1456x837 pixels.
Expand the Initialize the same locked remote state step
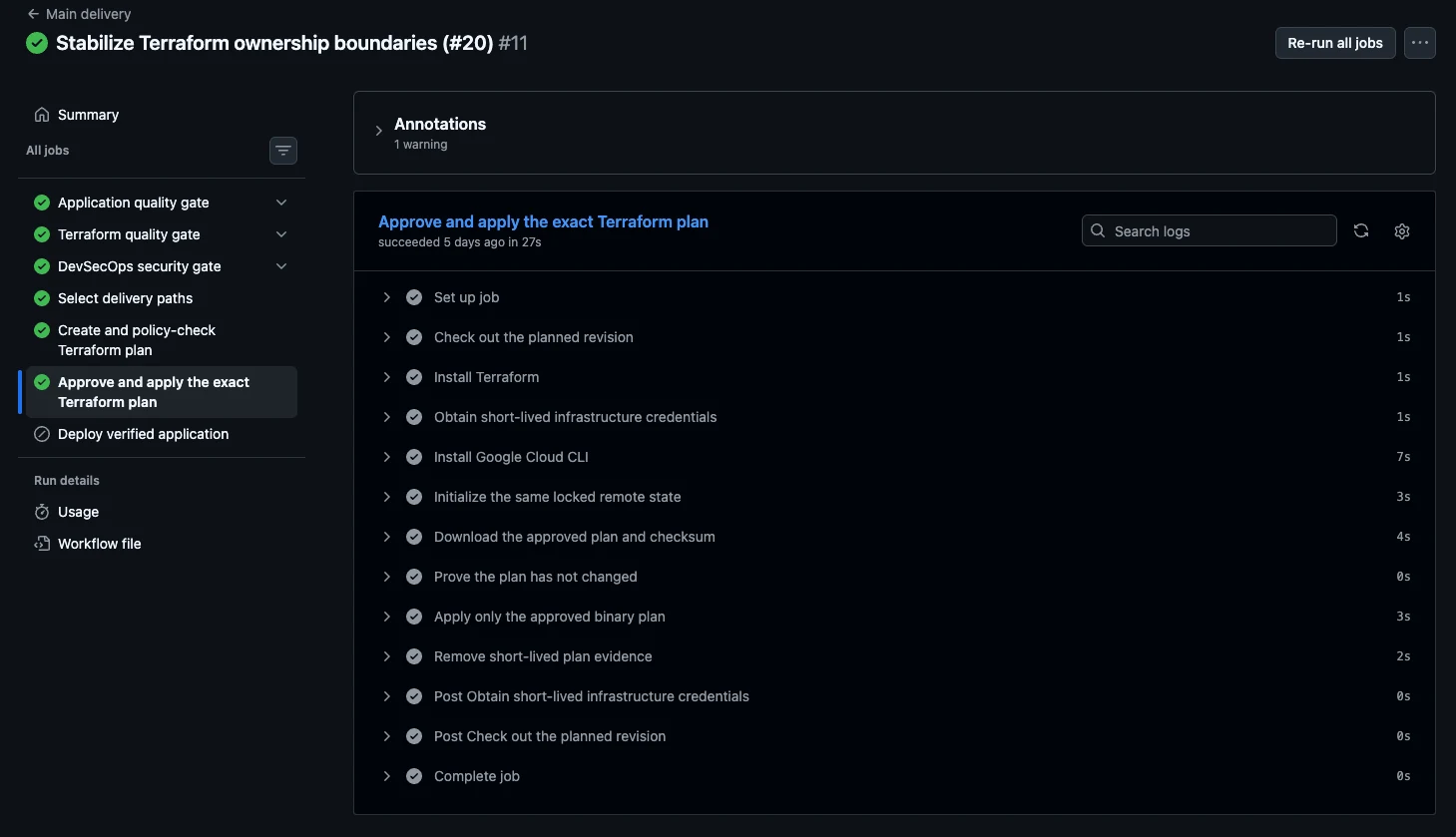(x=387, y=497)
